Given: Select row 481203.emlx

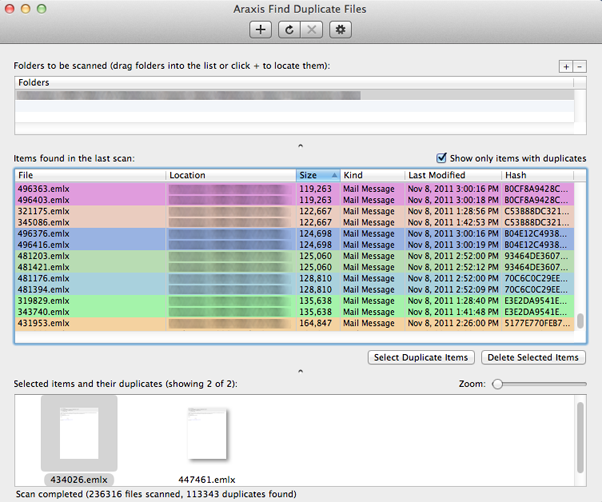Looking at the screenshot, I should pyautogui.click(x=294, y=256).
